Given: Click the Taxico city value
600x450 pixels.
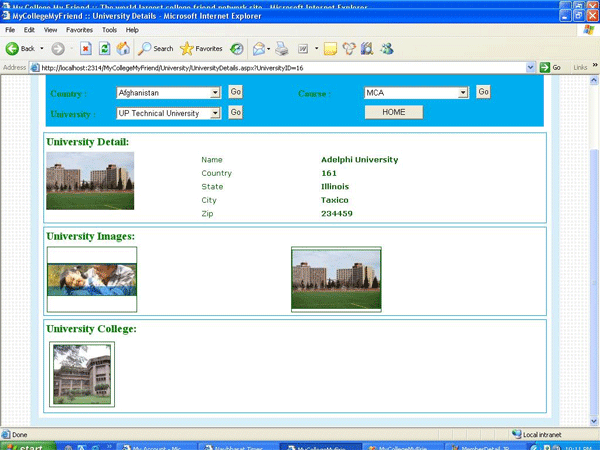Looking at the screenshot, I should (334, 200).
